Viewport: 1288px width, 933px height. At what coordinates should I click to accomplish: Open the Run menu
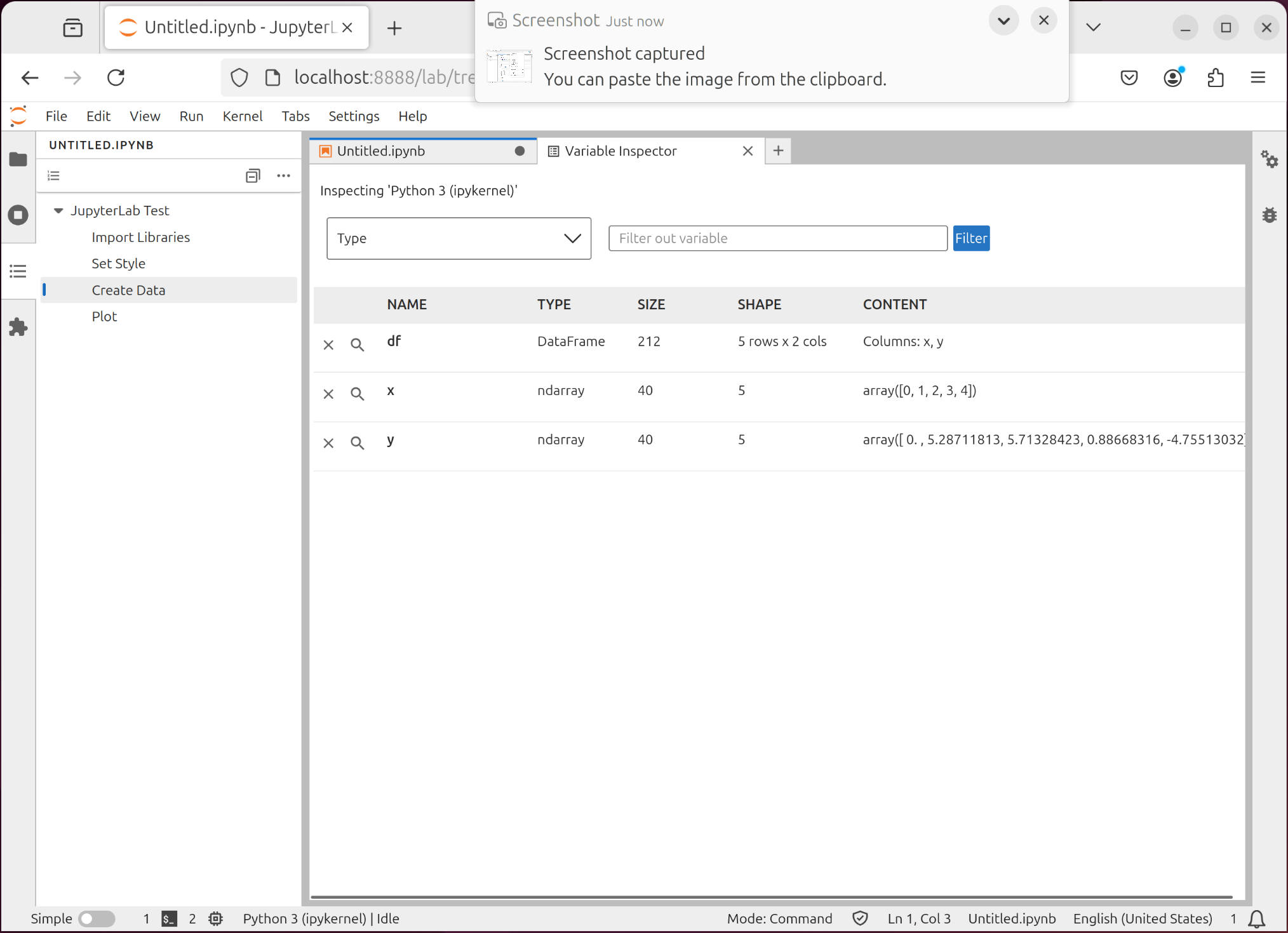(191, 116)
